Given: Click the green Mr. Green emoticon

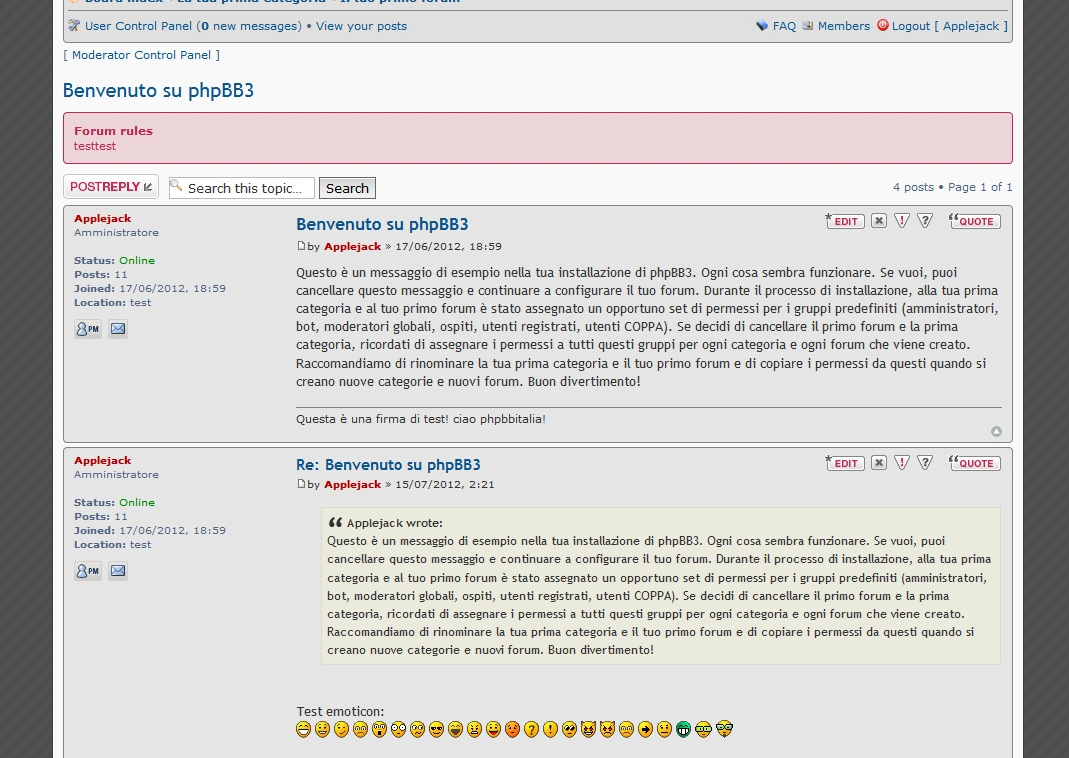Looking at the screenshot, I should click(x=683, y=729).
